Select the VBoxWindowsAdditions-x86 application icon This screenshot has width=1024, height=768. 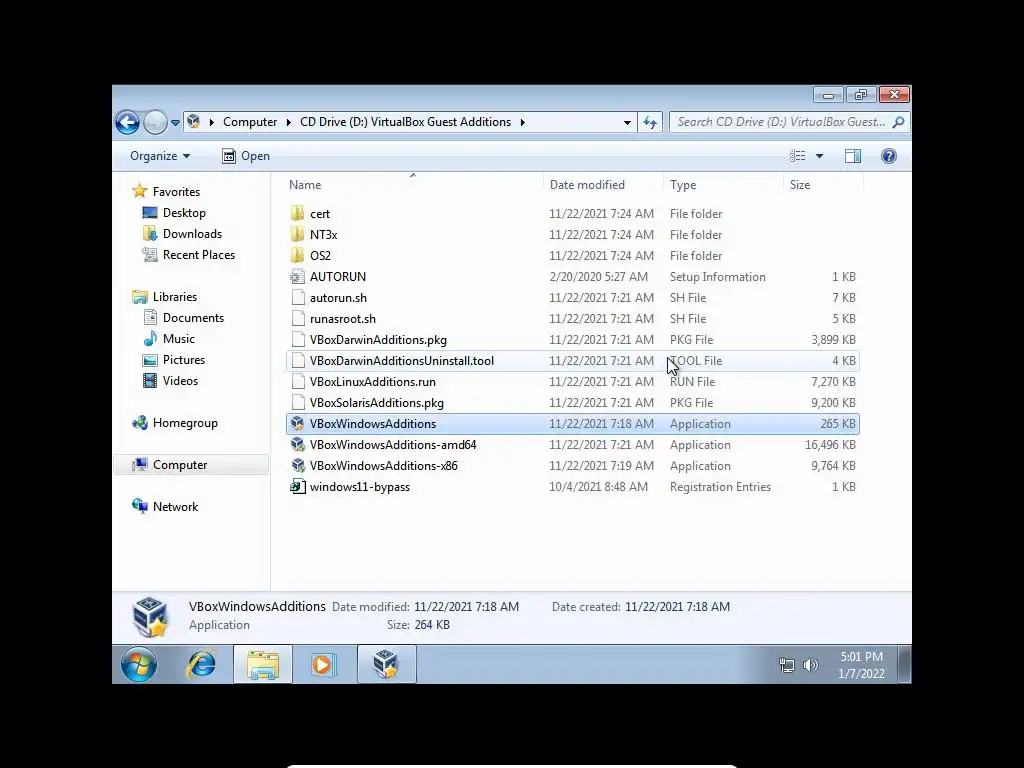click(x=298, y=466)
